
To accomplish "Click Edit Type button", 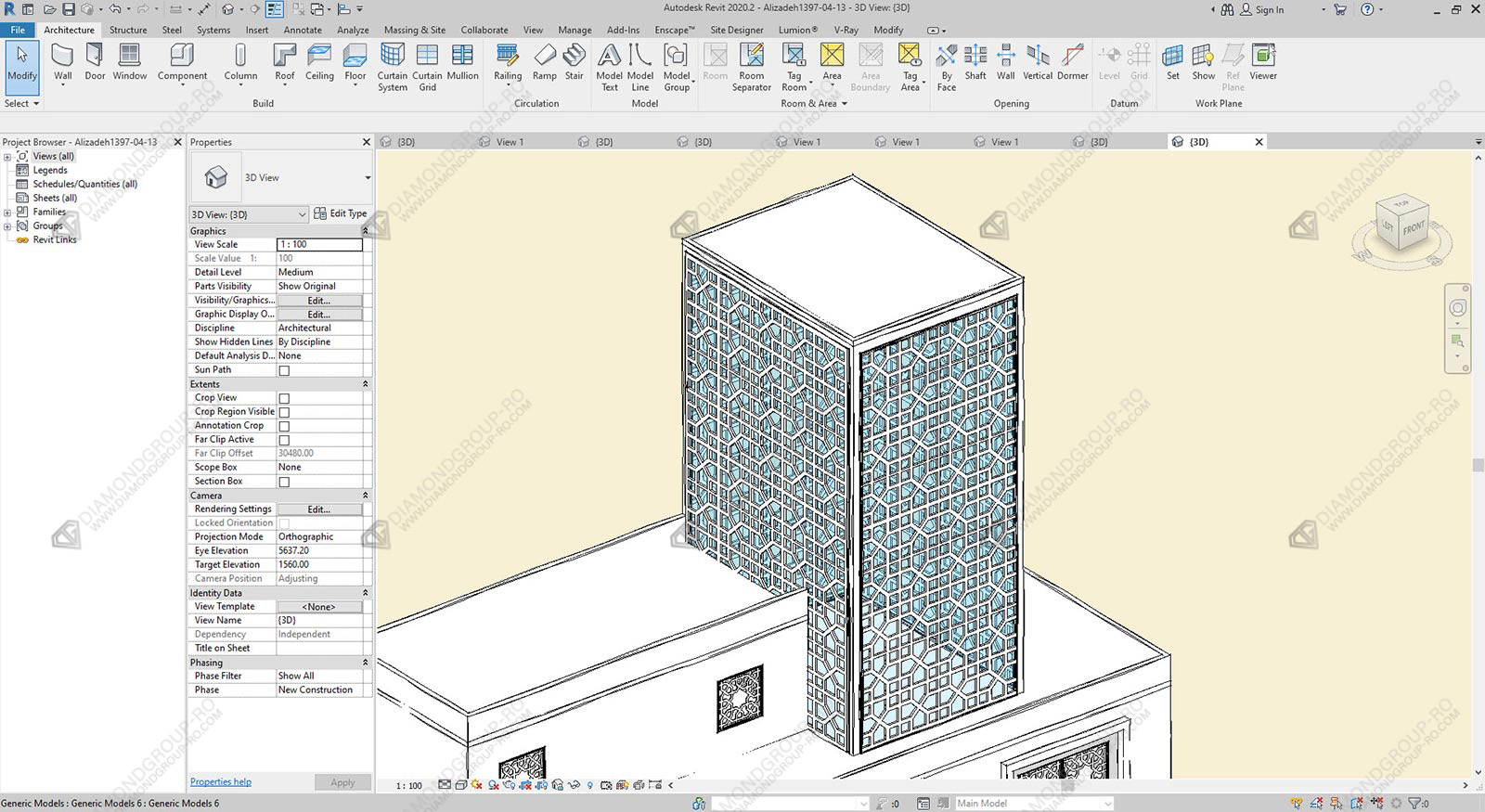I will [341, 213].
